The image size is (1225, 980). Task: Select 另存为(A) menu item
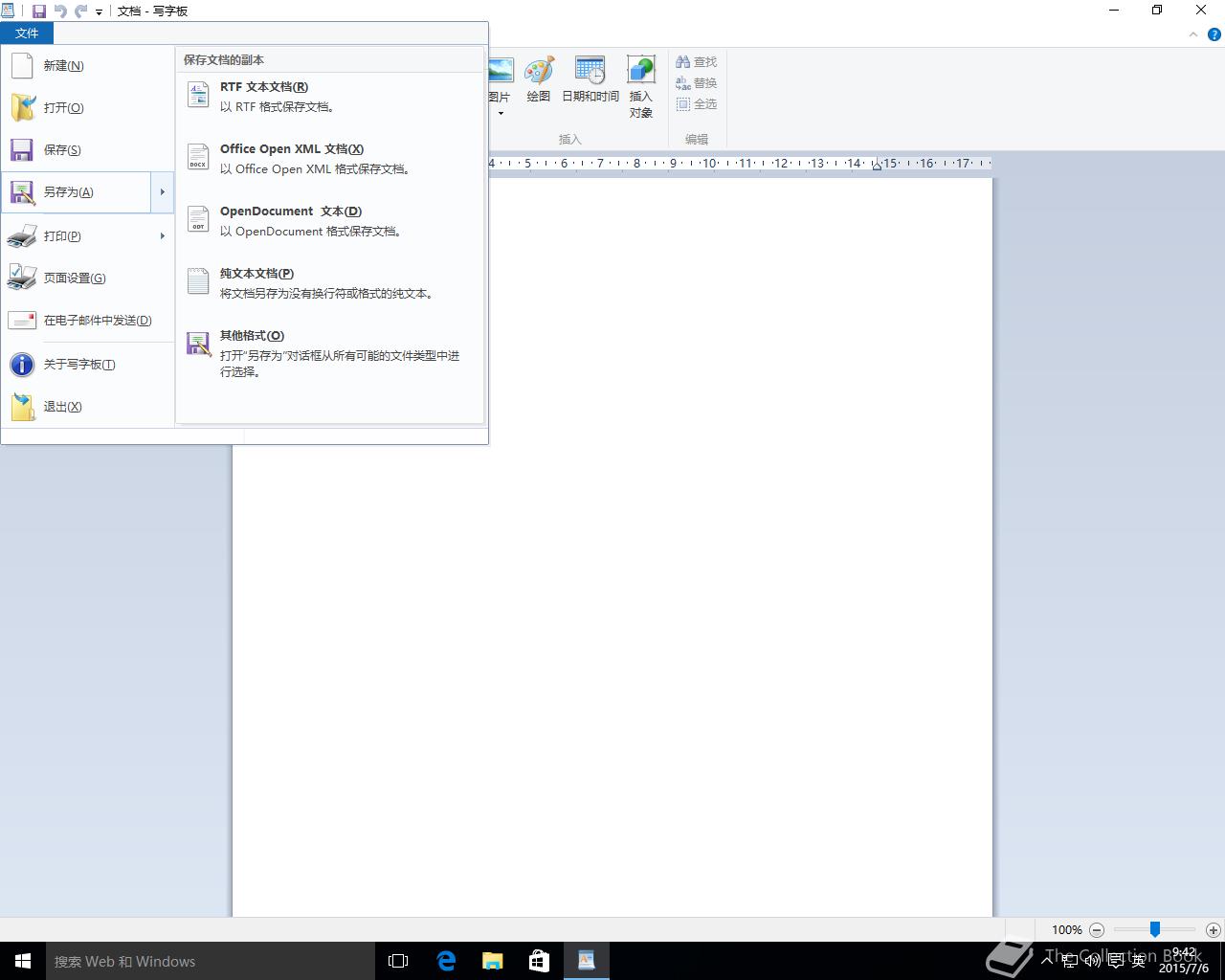pos(77,192)
